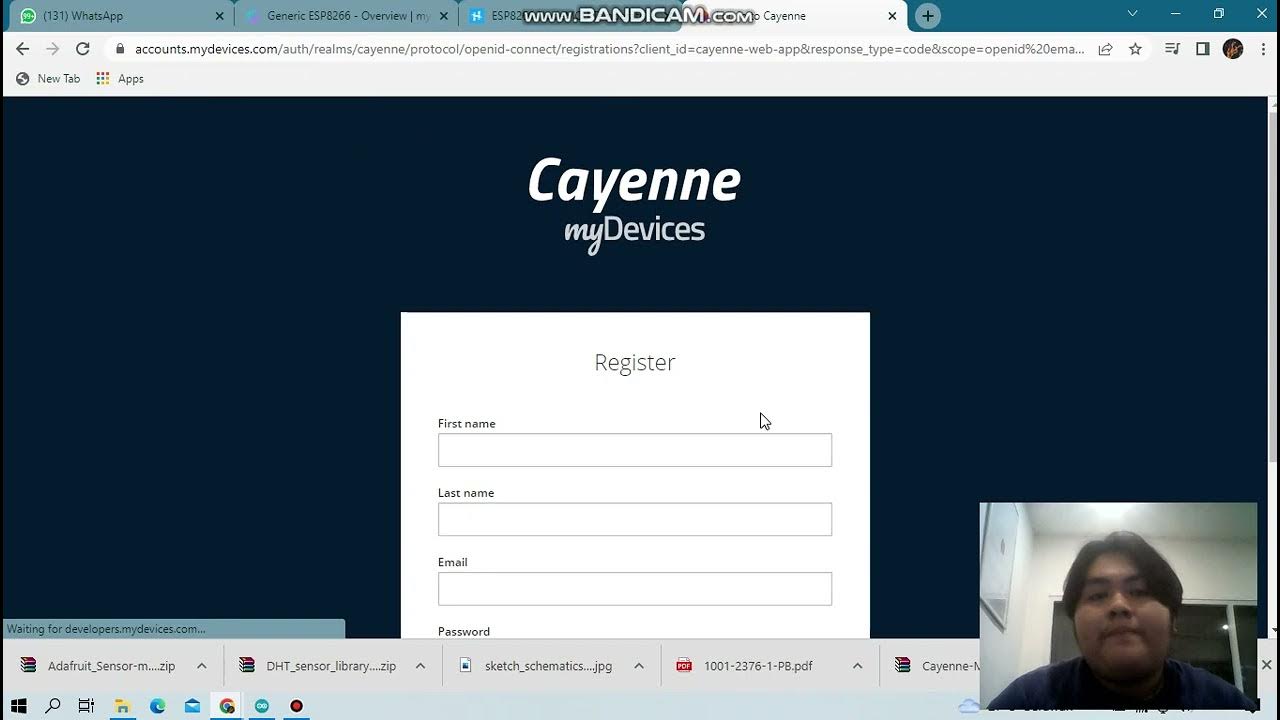The image size is (1280, 720).
Task: Switch to Generic ESP8266 Overview tab
Action: [345, 16]
